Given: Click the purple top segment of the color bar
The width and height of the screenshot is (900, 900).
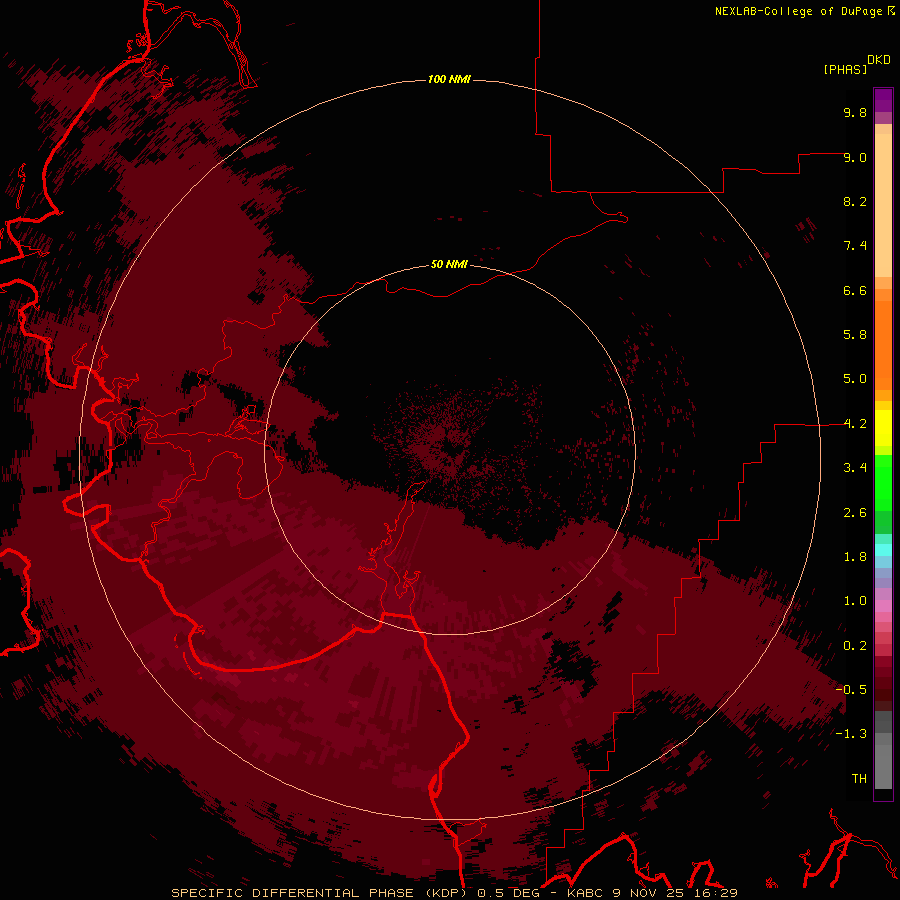Looking at the screenshot, I should [883, 100].
